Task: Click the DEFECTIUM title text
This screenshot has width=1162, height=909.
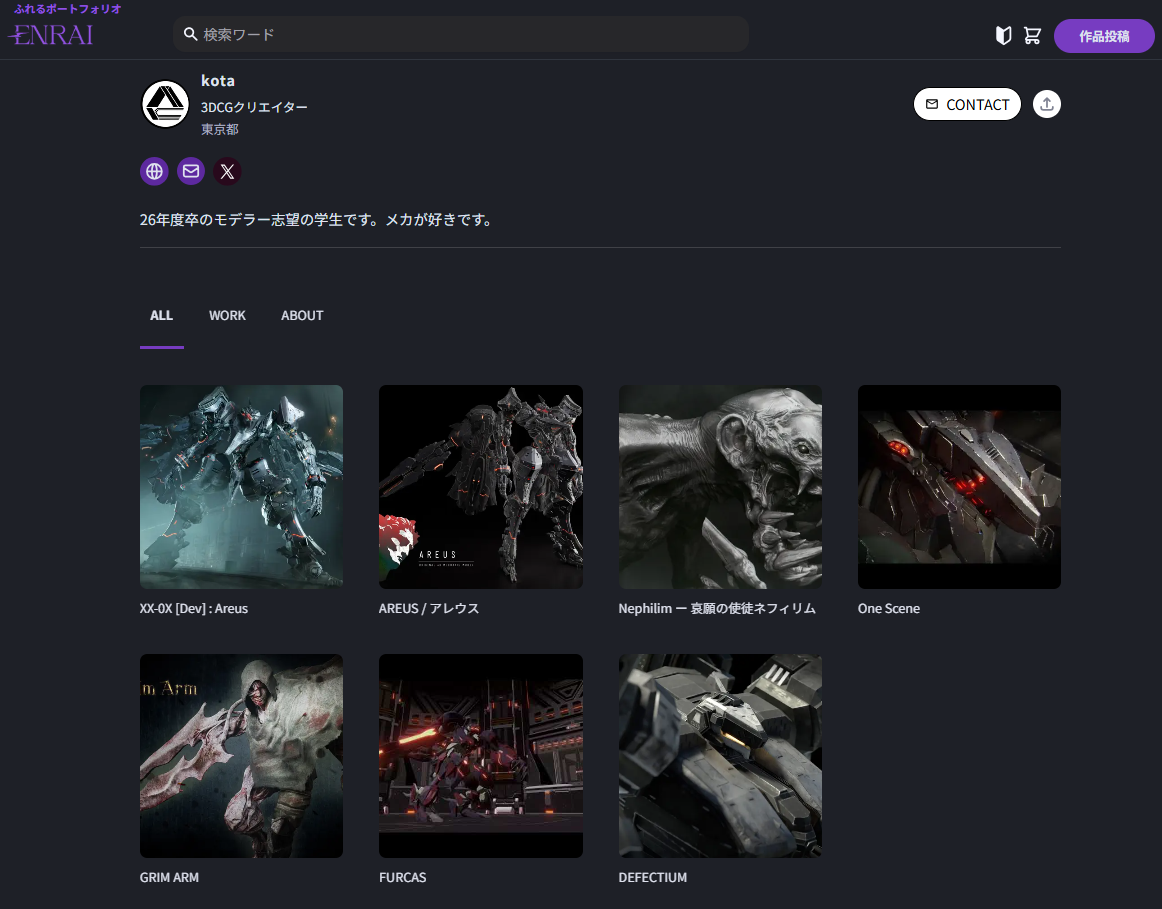Action: 652,877
